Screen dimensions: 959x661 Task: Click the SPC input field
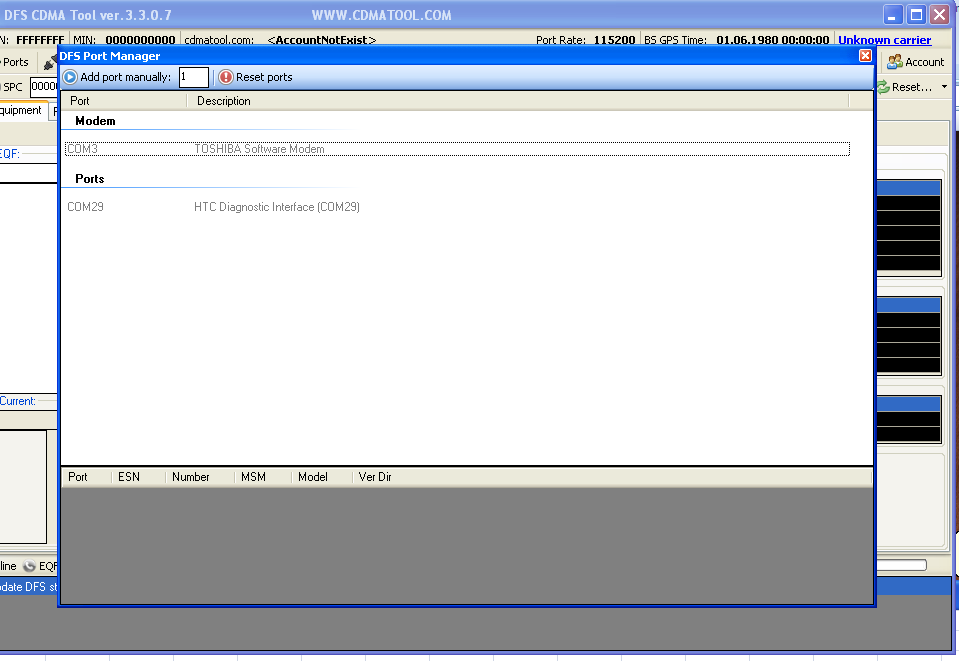[x=44, y=86]
